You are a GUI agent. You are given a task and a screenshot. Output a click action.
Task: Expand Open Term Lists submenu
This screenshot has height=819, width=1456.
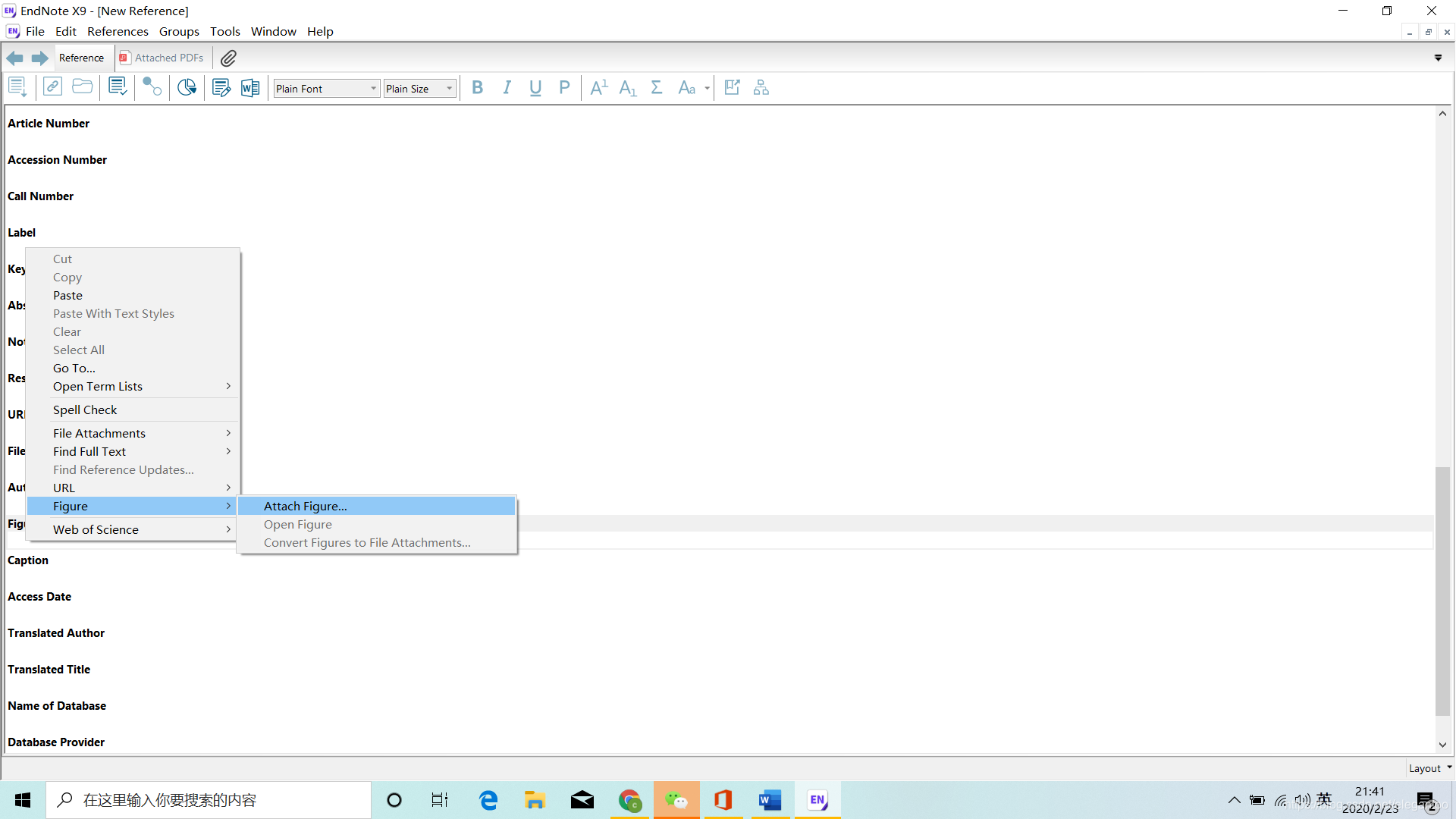[x=133, y=386]
